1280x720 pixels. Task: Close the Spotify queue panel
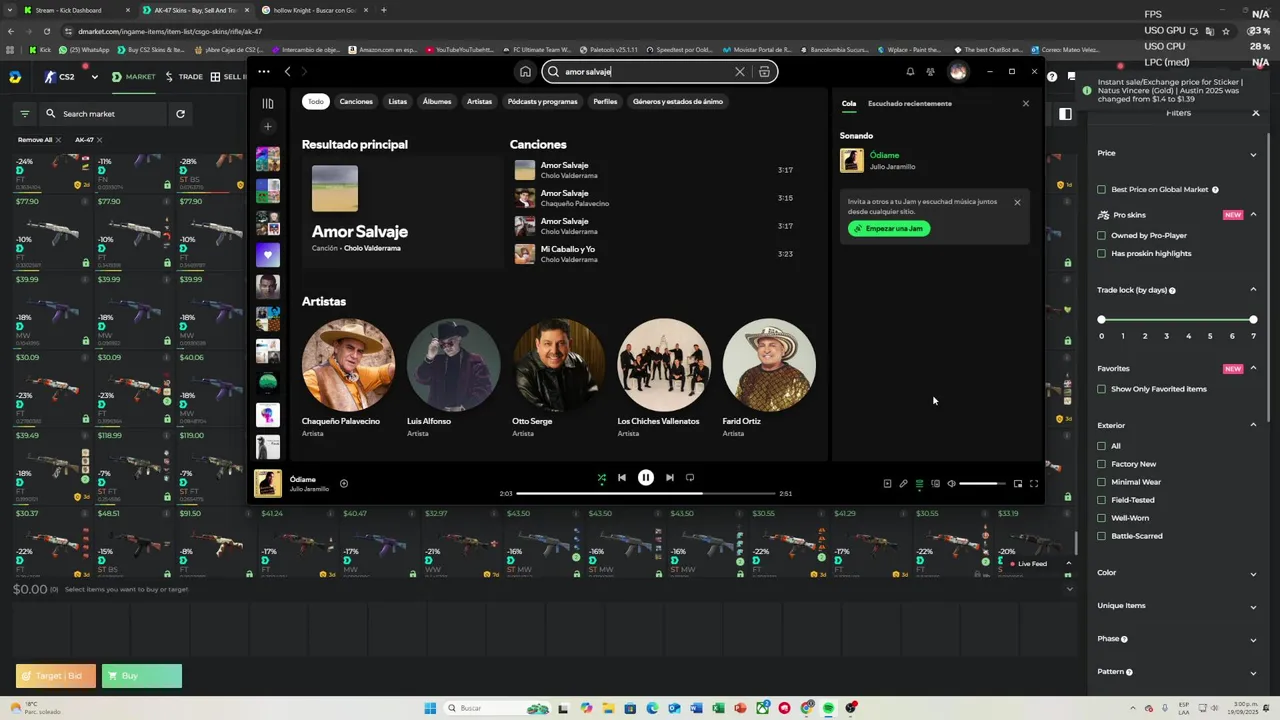tap(1025, 104)
